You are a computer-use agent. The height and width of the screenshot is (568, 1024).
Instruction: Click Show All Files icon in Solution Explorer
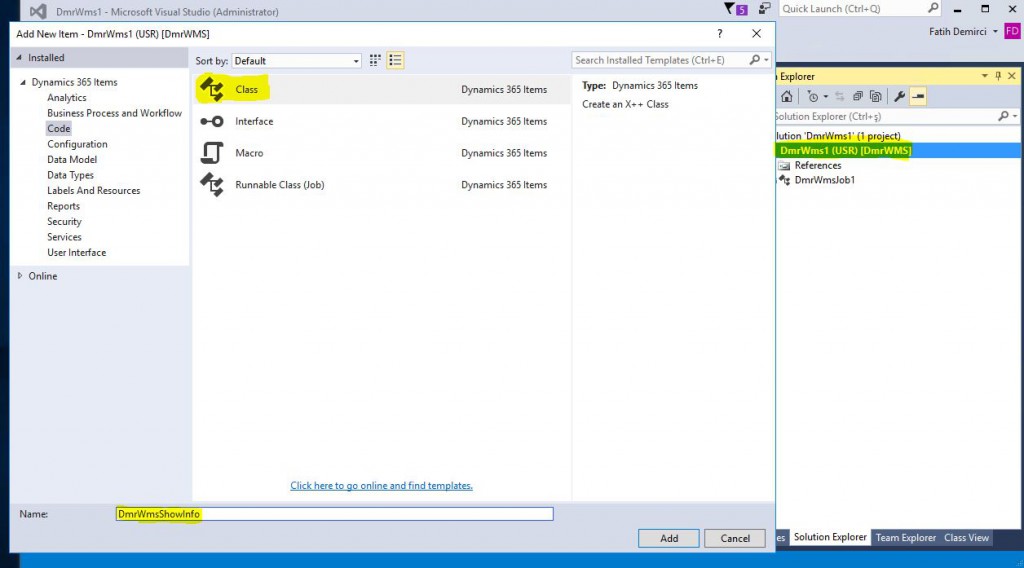(x=876, y=97)
